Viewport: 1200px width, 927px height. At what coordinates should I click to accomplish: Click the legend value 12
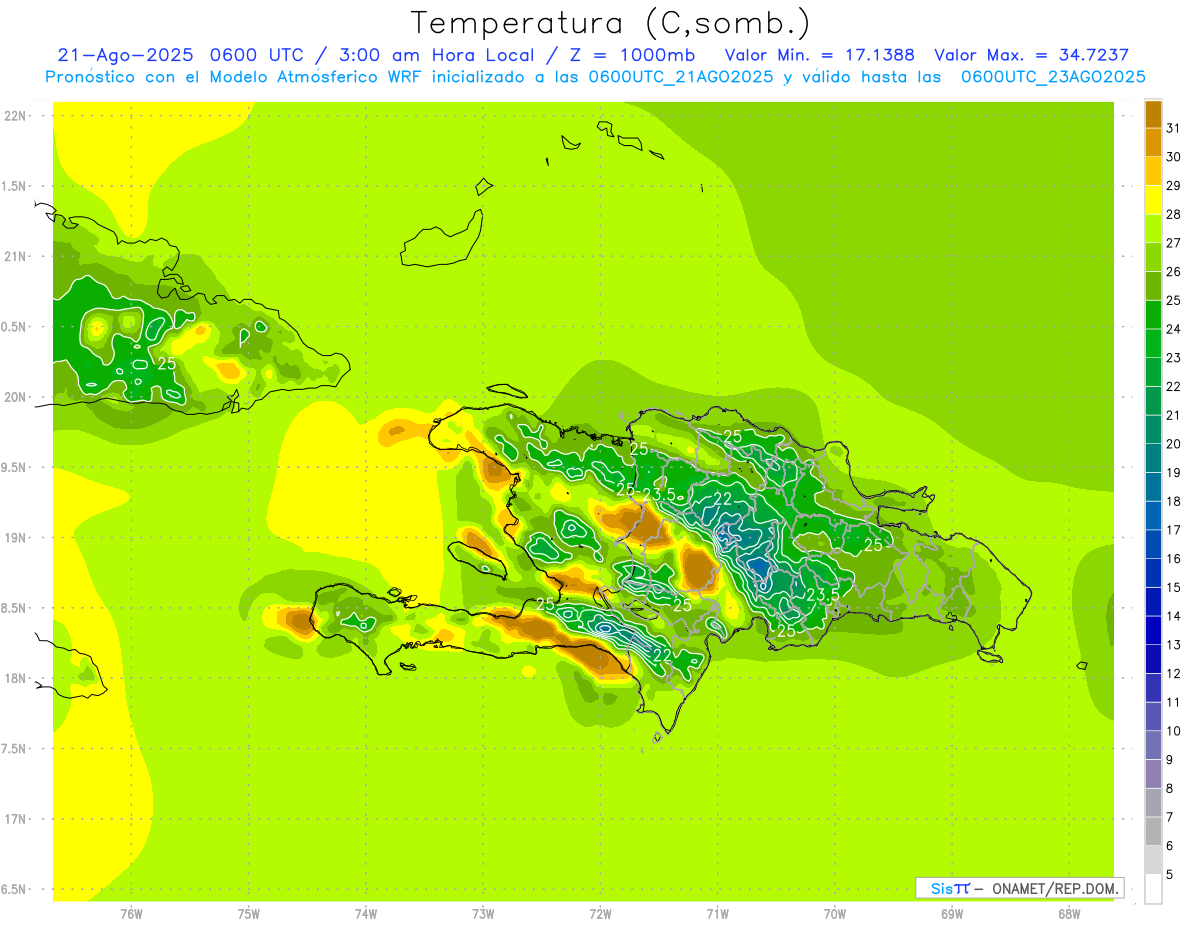[x=1174, y=674]
